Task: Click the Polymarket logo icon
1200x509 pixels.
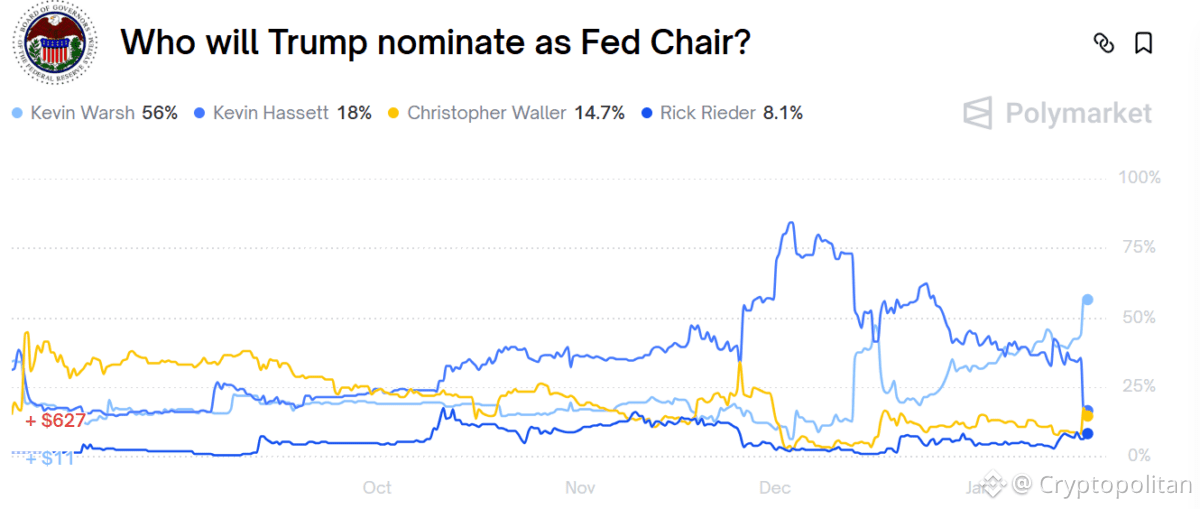Action: (978, 113)
